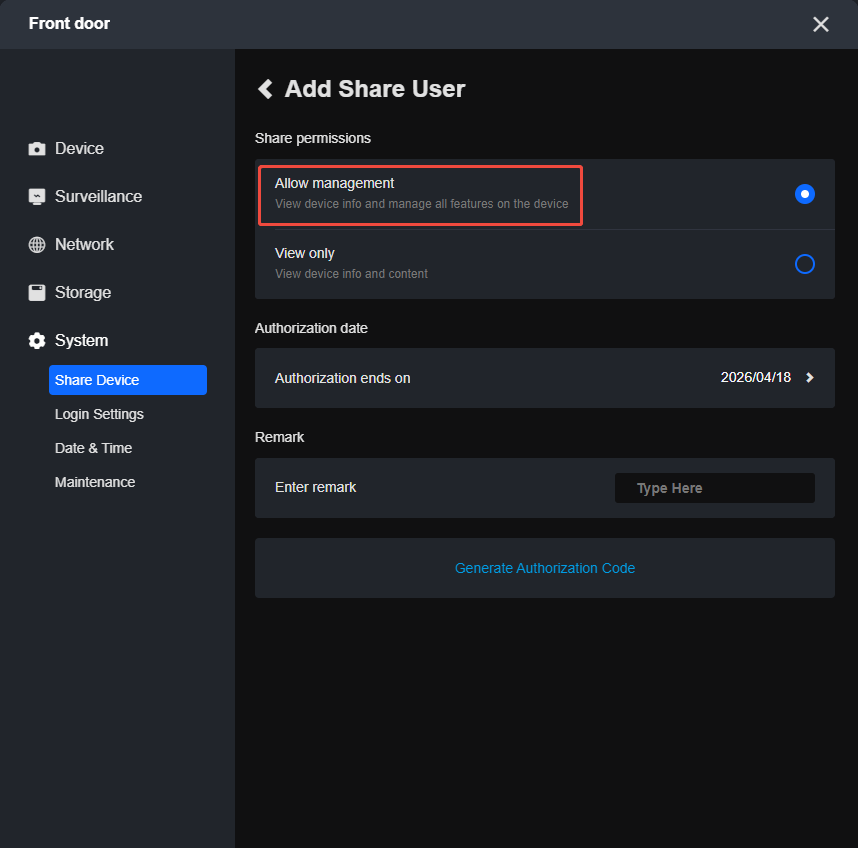858x848 pixels.
Task: Click the Network globe icon
Action: (37, 245)
